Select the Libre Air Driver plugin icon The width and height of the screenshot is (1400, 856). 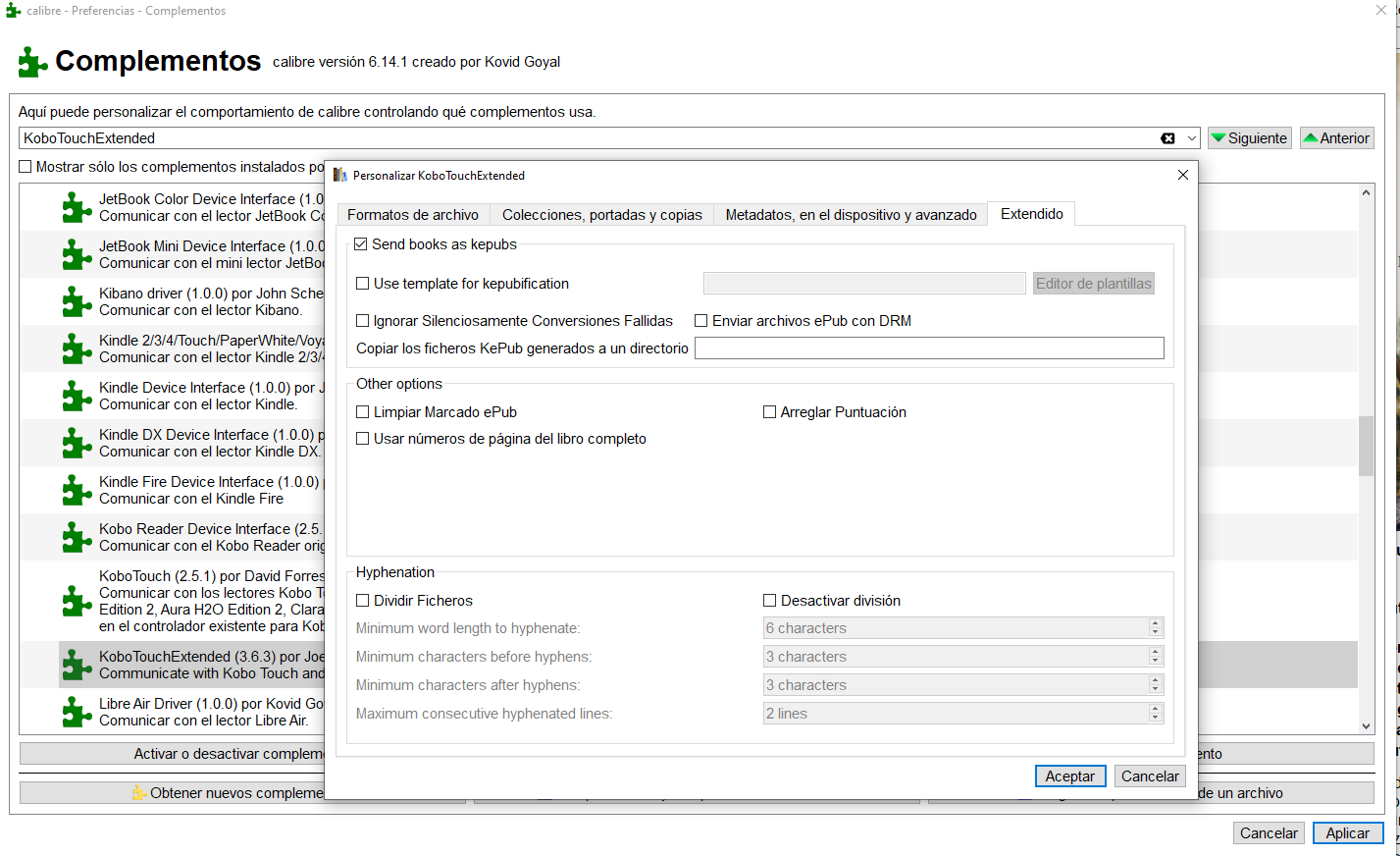click(77, 712)
